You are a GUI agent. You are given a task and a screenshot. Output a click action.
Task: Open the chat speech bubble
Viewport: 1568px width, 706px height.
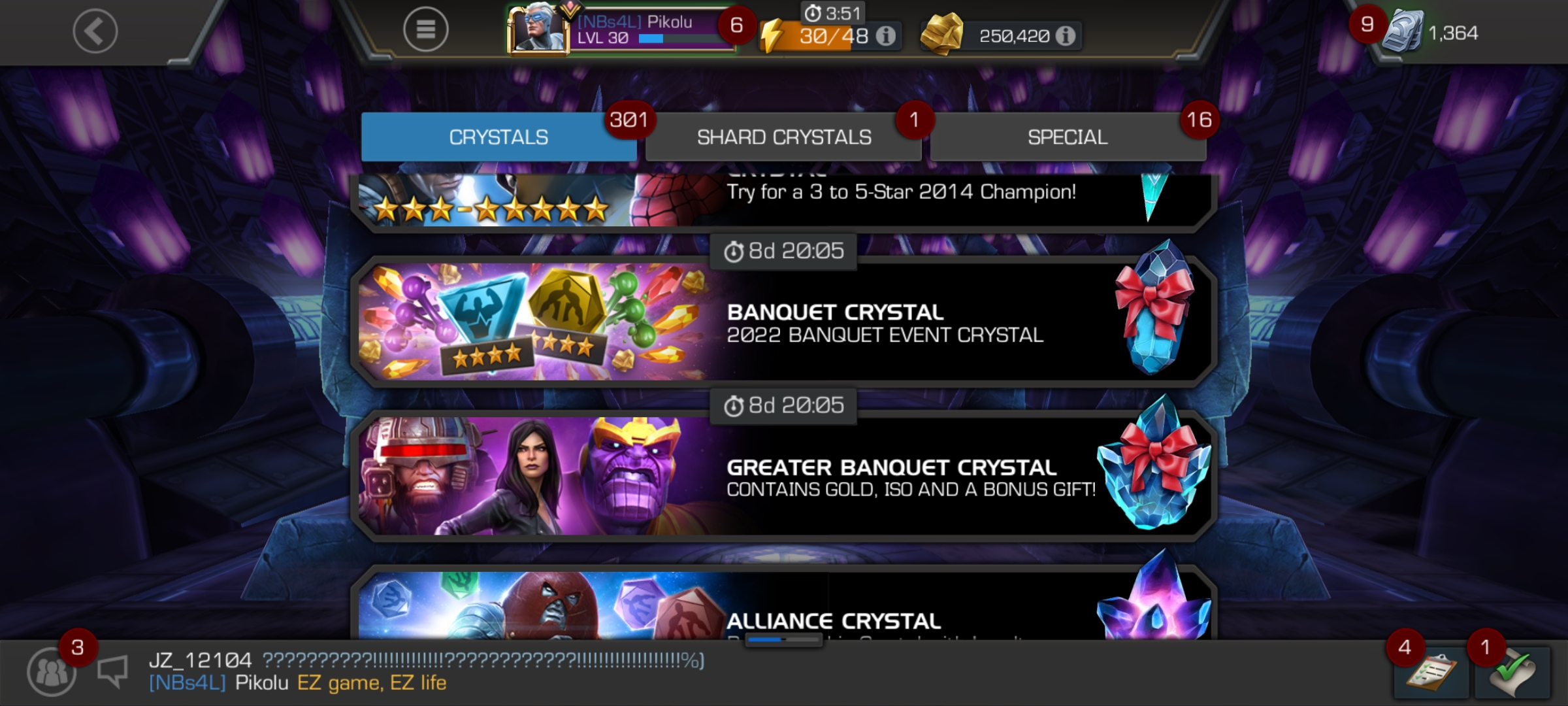pos(112,671)
